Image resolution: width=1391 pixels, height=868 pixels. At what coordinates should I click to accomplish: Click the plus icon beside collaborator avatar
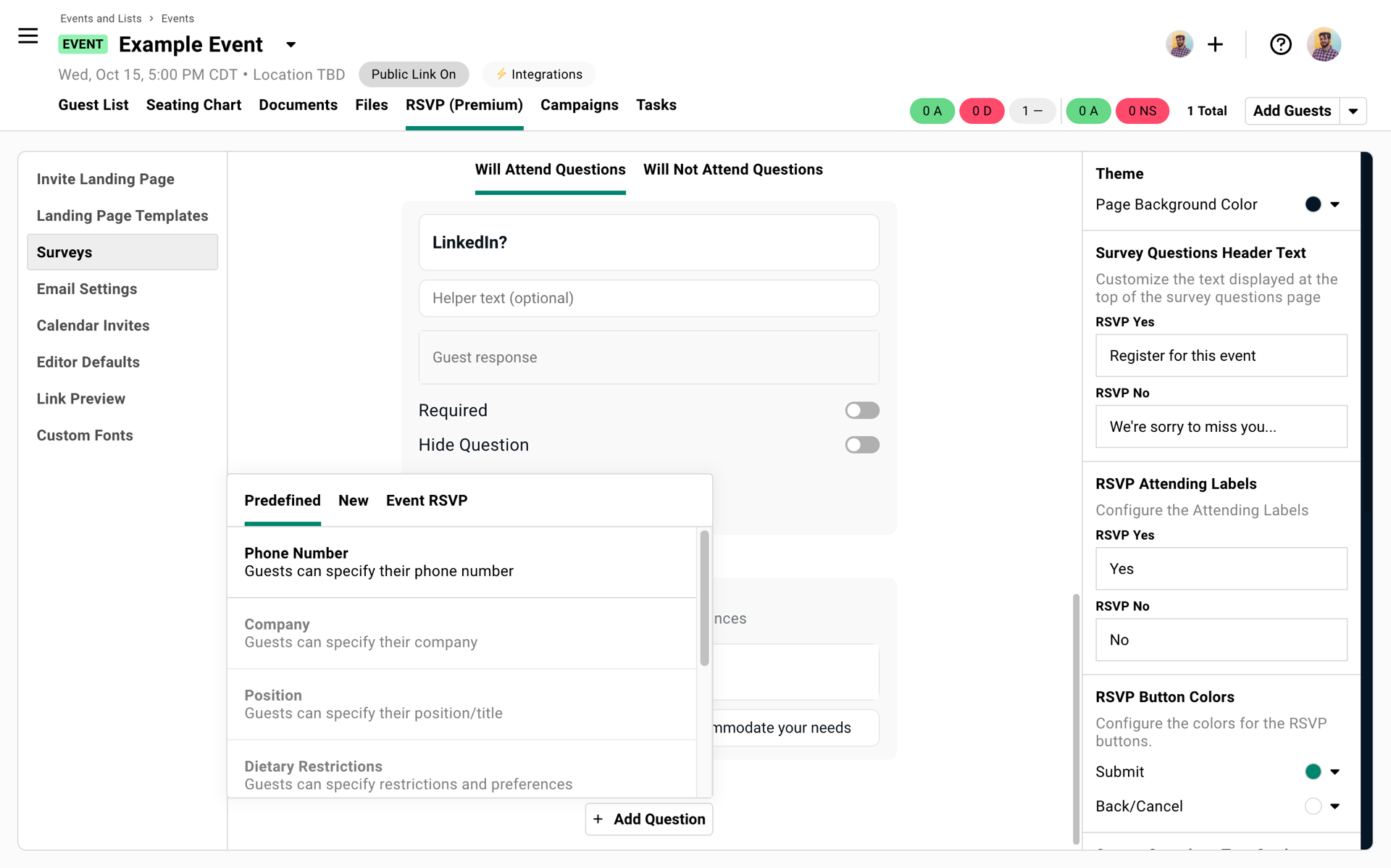pyautogui.click(x=1215, y=45)
